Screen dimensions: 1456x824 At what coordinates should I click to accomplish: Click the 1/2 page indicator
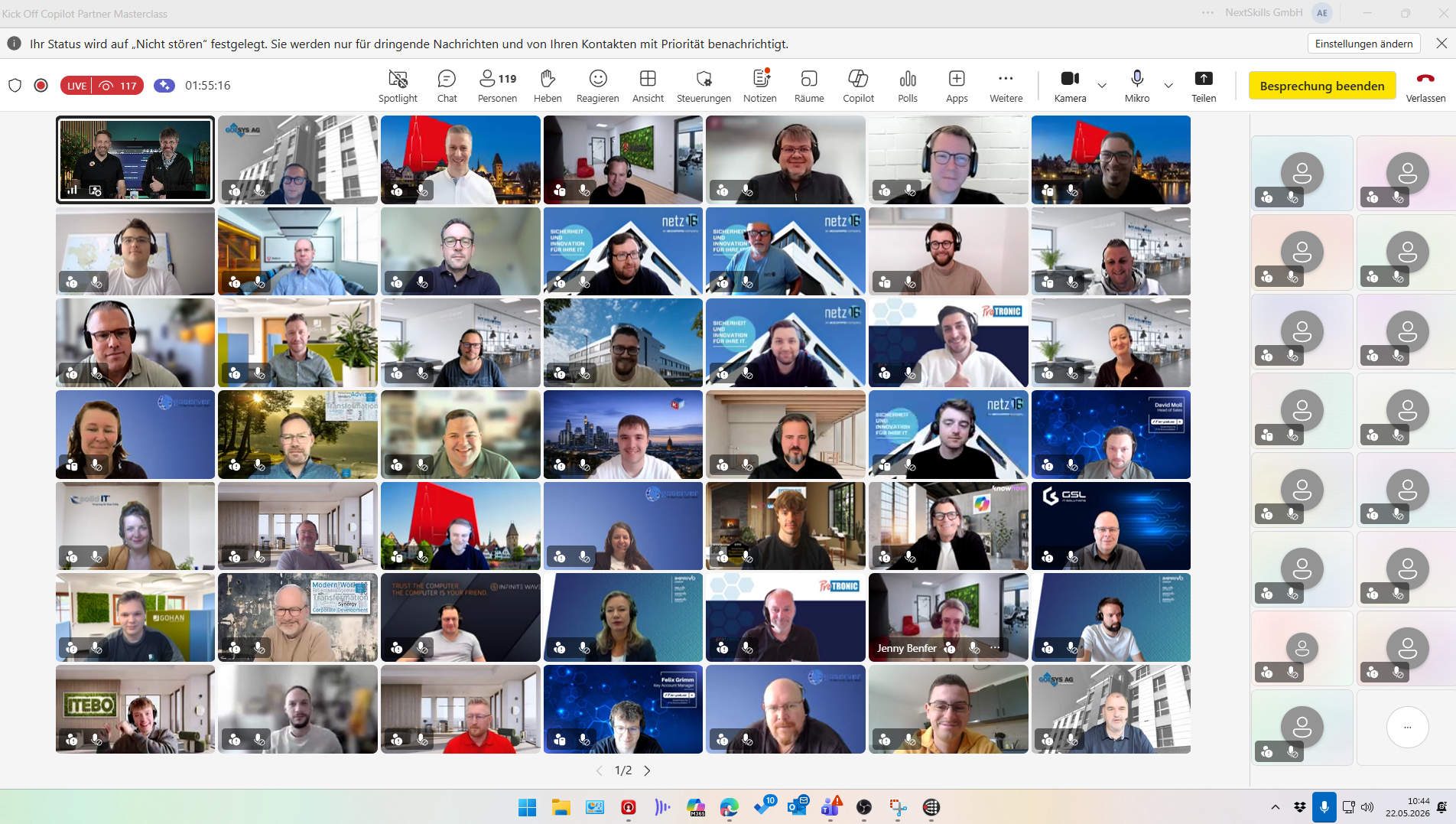coord(623,770)
